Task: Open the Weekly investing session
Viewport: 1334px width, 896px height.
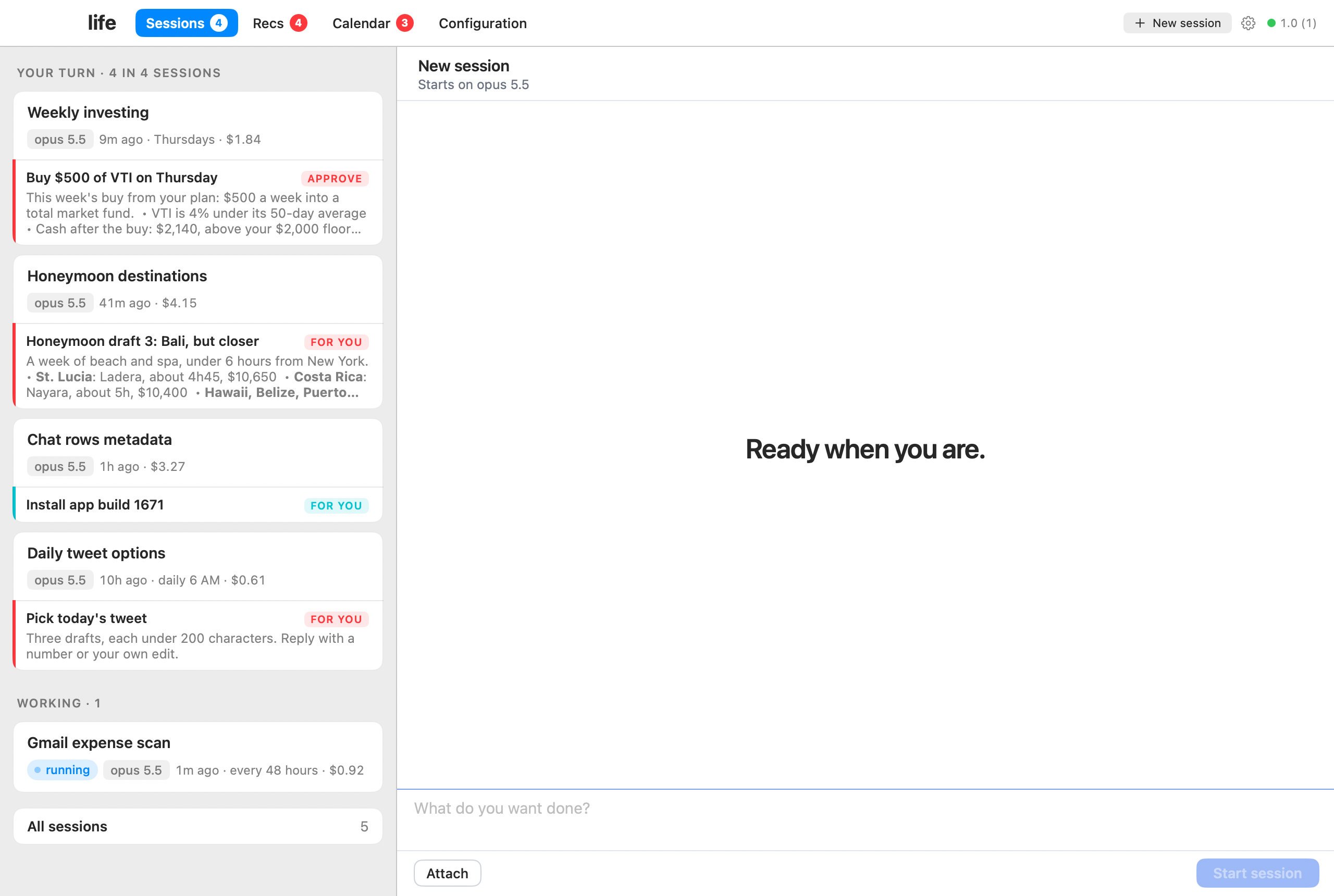Action: (198, 126)
